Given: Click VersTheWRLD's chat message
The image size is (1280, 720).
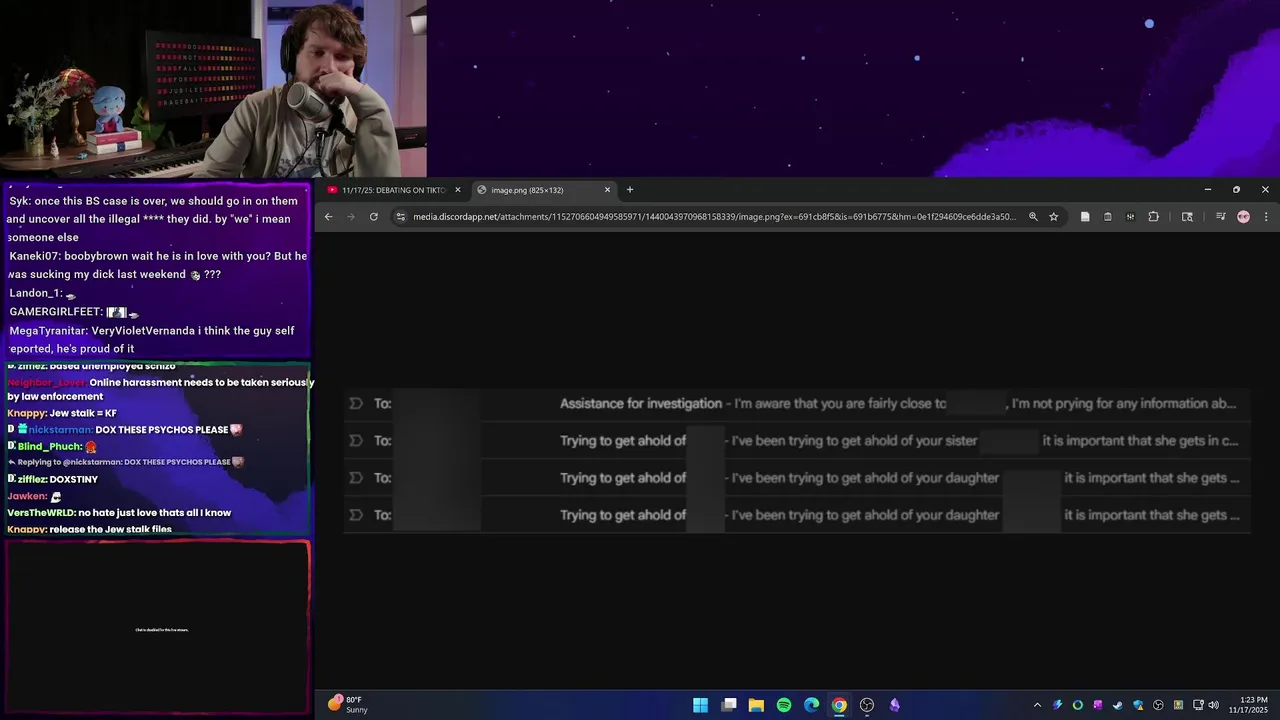Looking at the screenshot, I should tap(119, 513).
